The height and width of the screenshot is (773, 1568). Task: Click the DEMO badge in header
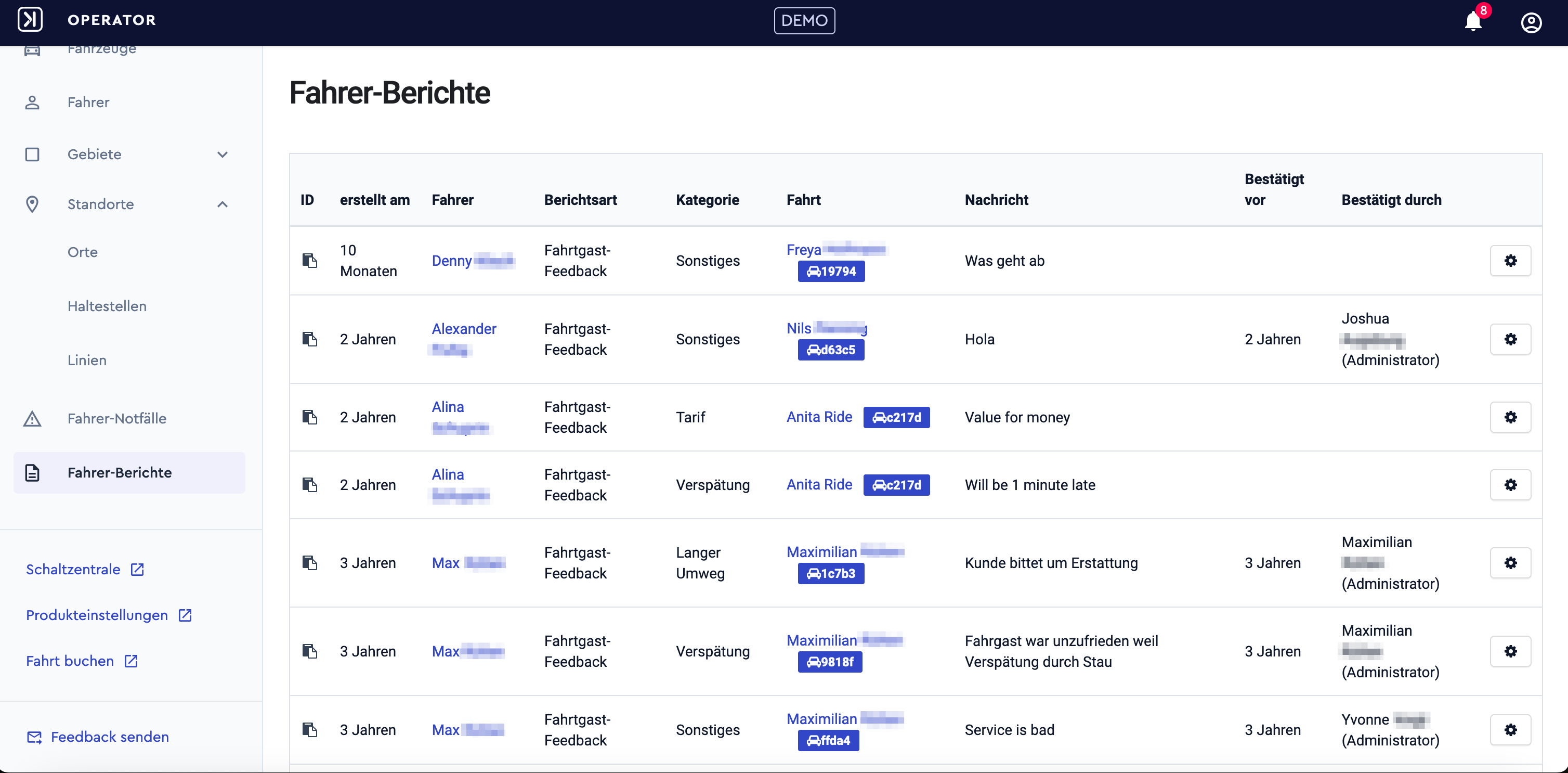pos(804,21)
